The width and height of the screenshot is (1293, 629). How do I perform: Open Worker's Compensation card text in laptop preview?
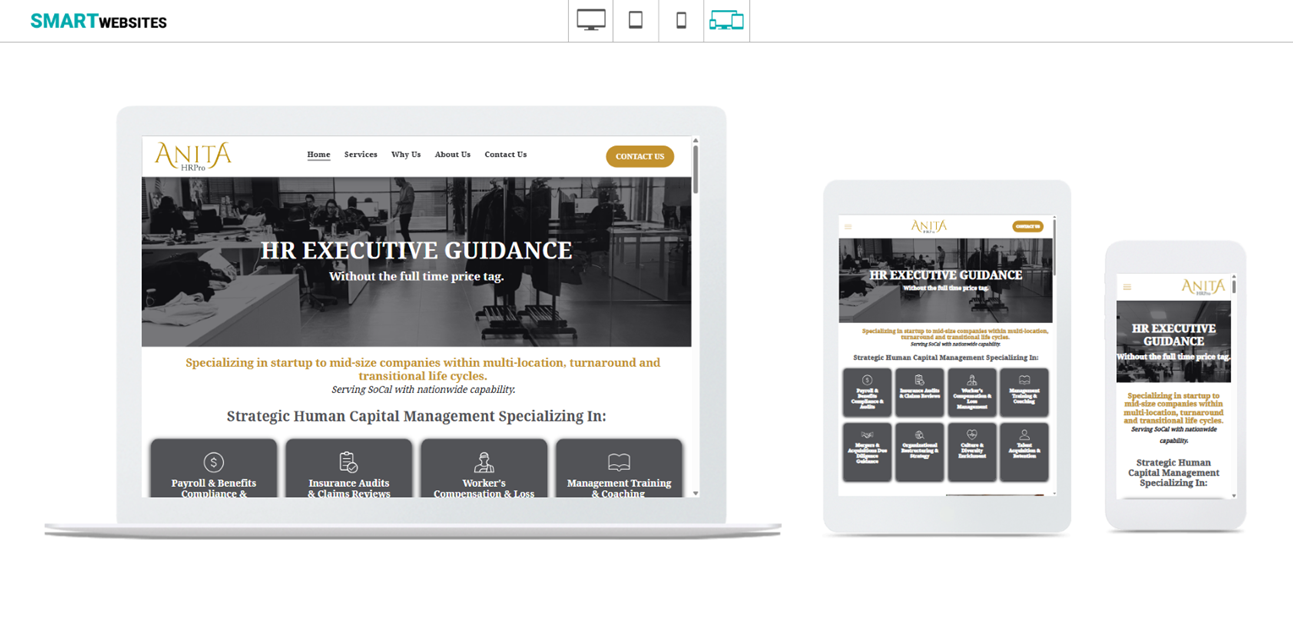(x=484, y=488)
